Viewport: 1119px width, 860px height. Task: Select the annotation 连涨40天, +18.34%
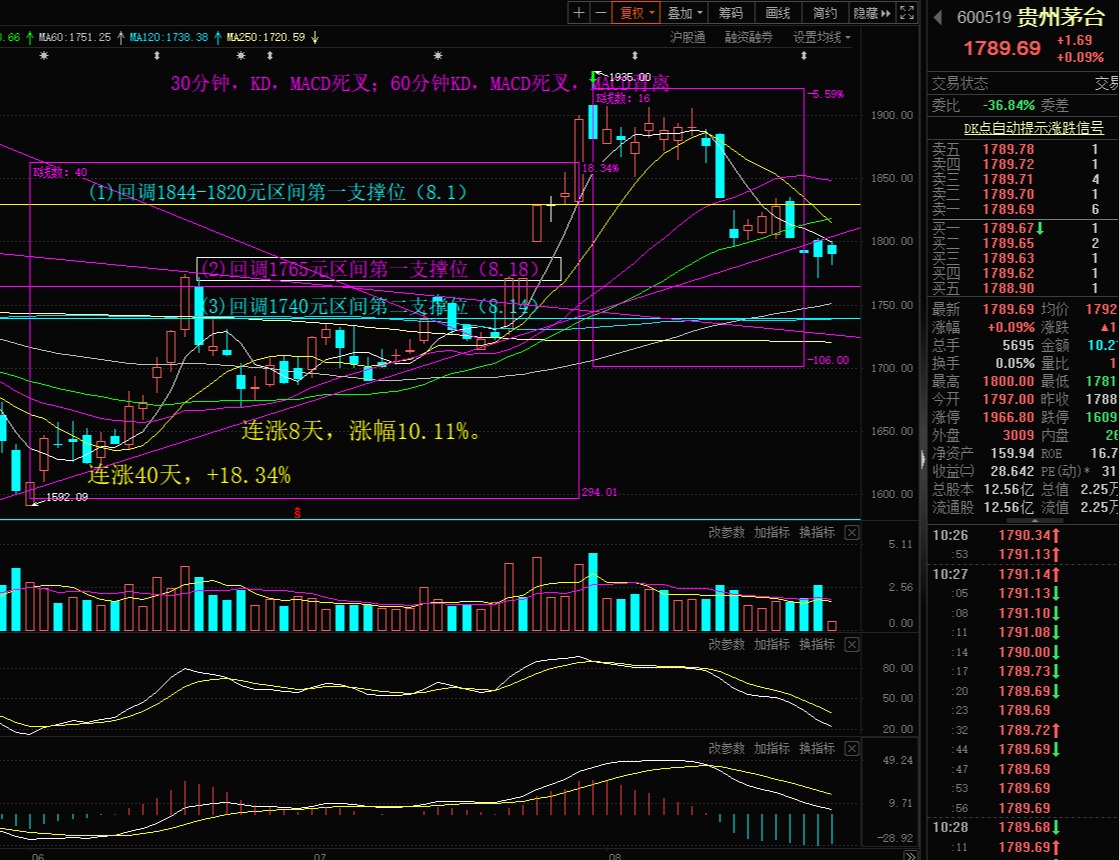coord(189,475)
